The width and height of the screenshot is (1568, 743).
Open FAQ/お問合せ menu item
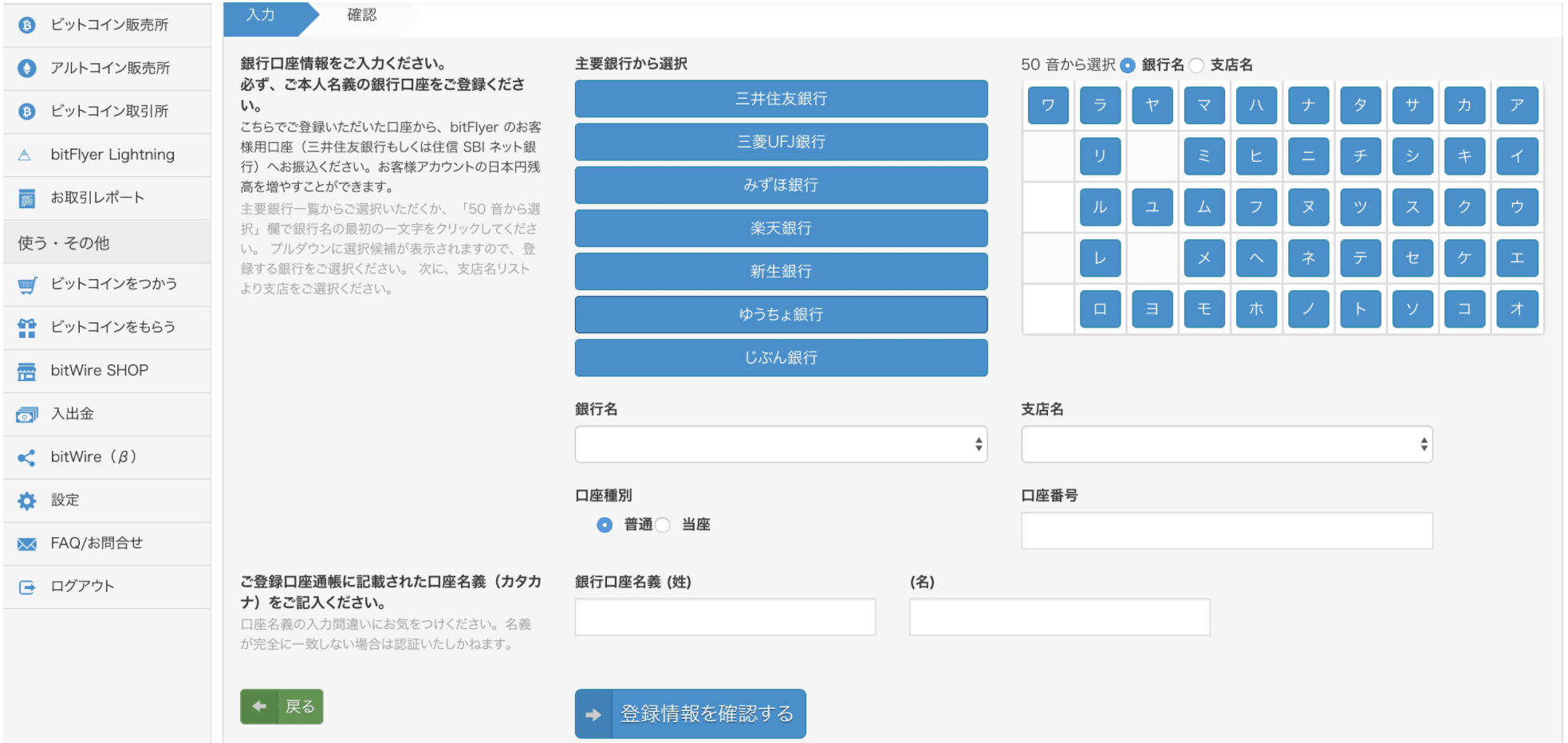(x=107, y=544)
